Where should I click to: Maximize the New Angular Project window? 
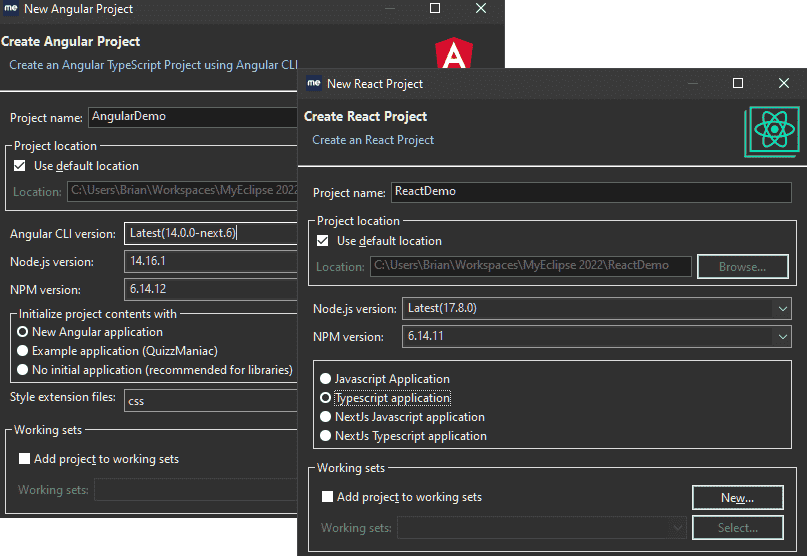(x=435, y=8)
